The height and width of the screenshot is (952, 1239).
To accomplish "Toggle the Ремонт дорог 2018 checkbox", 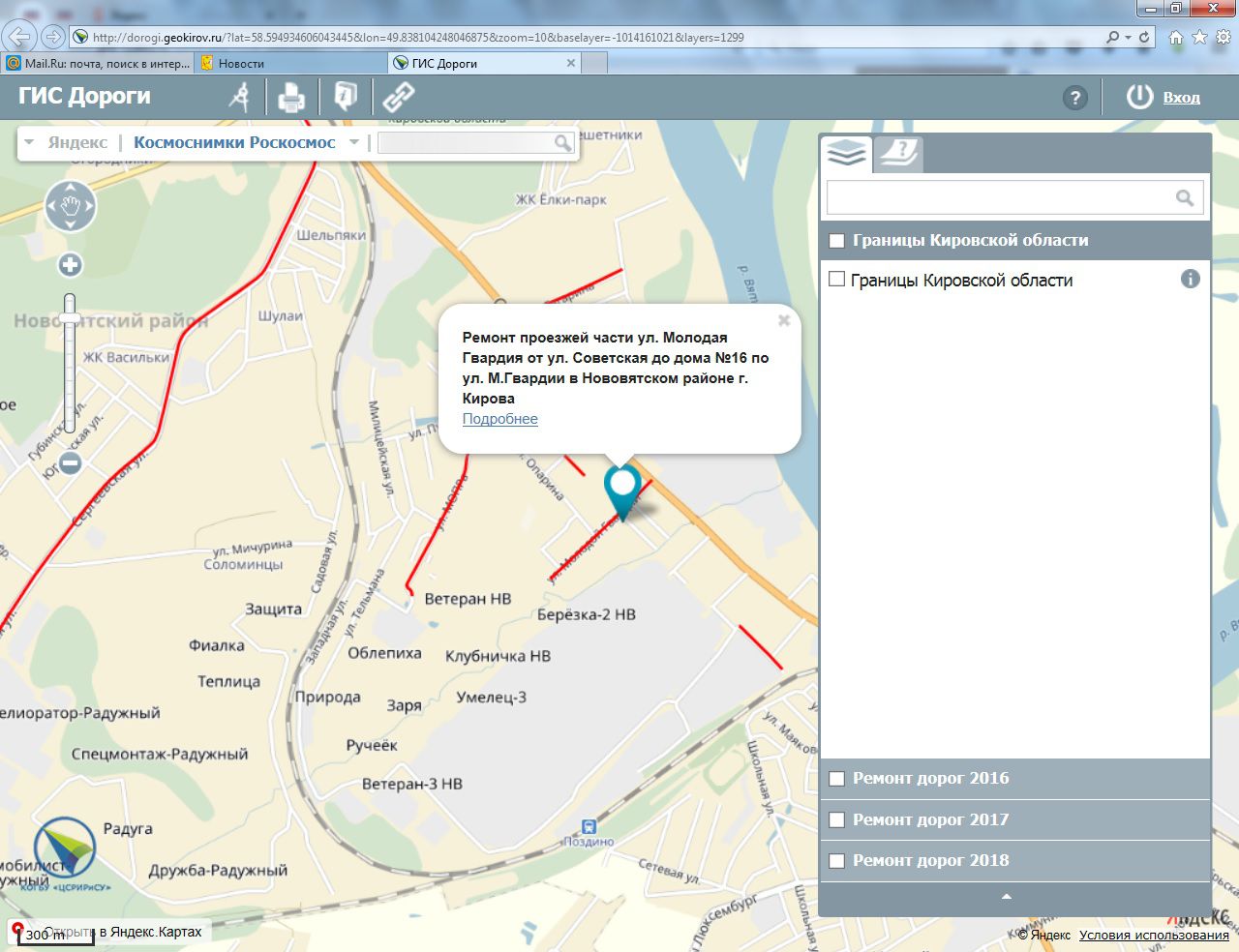I will point(837,861).
